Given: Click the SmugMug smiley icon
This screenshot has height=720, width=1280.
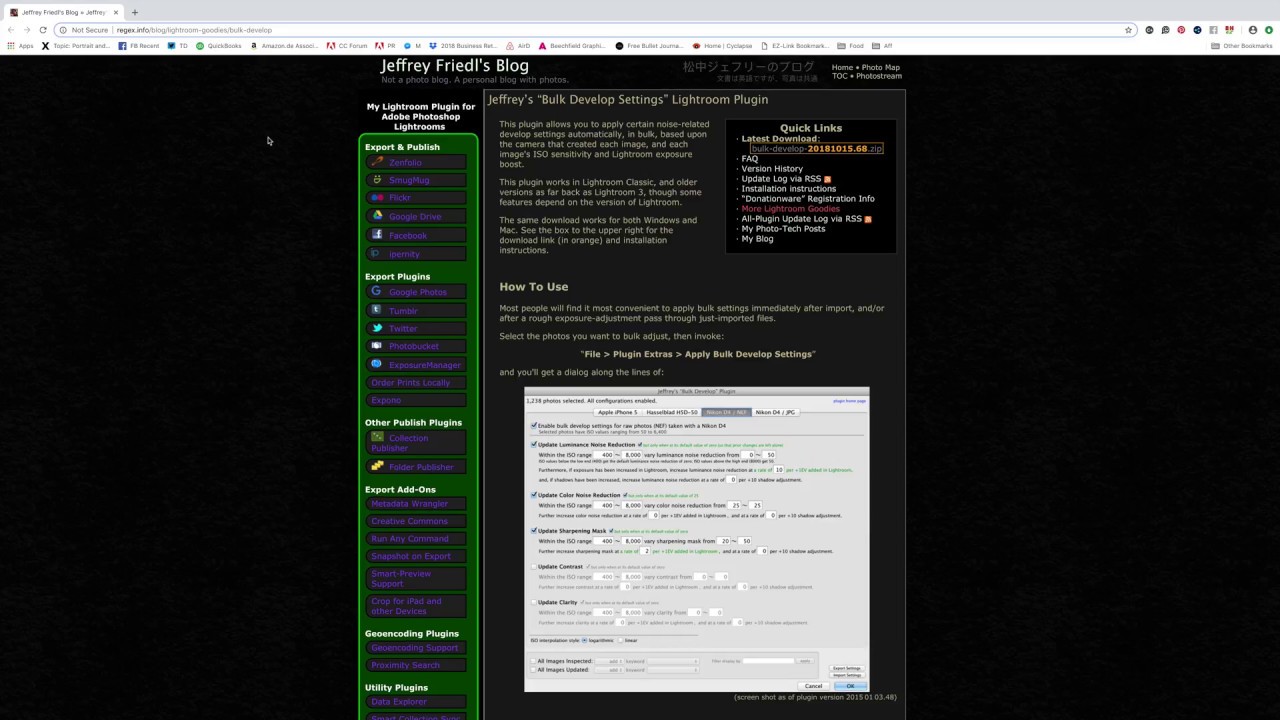Looking at the screenshot, I should tap(376, 180).
